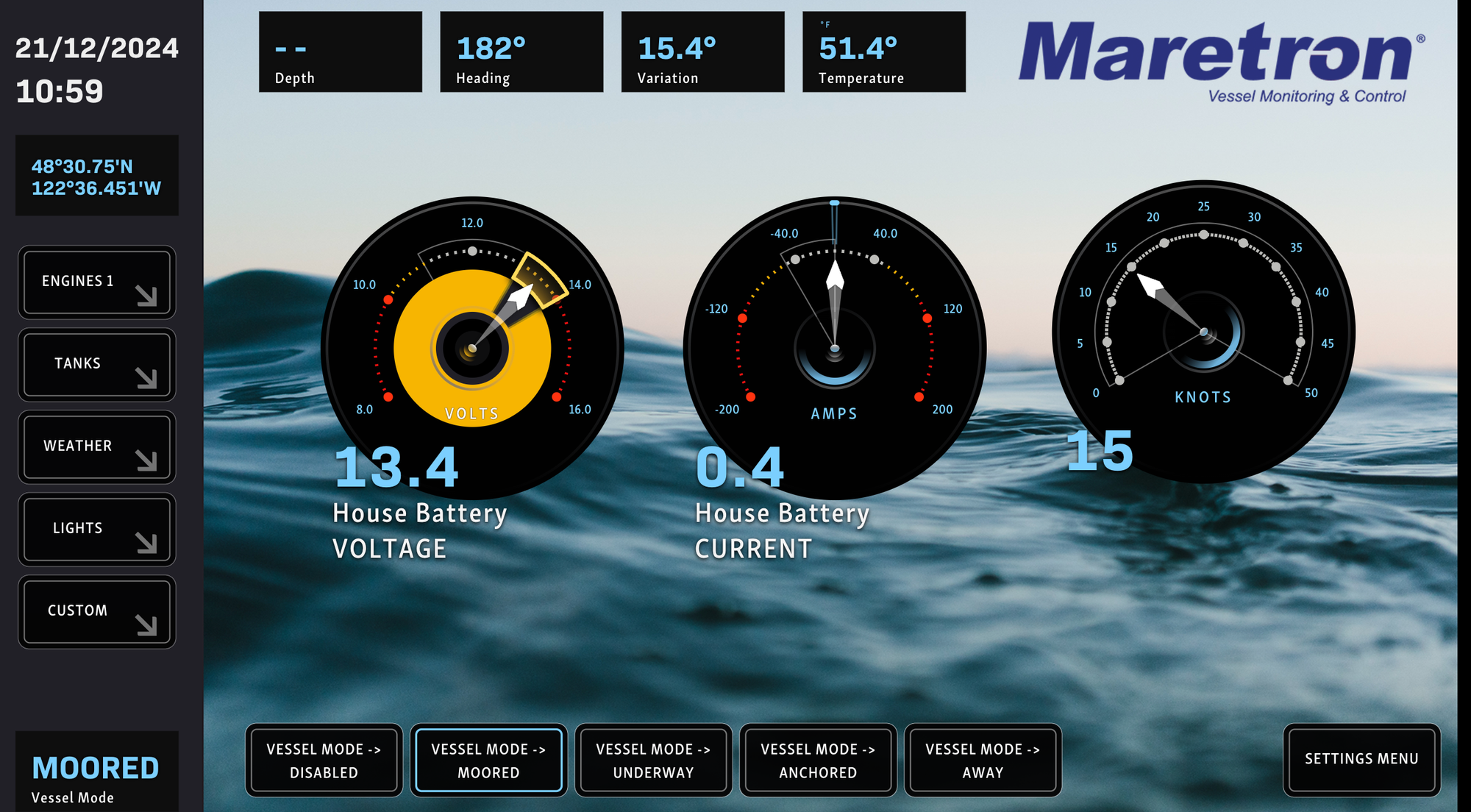This screenshot has height=812, width=1471.
Task: Click the Heading 182° display
Action: tap(521, 51)
